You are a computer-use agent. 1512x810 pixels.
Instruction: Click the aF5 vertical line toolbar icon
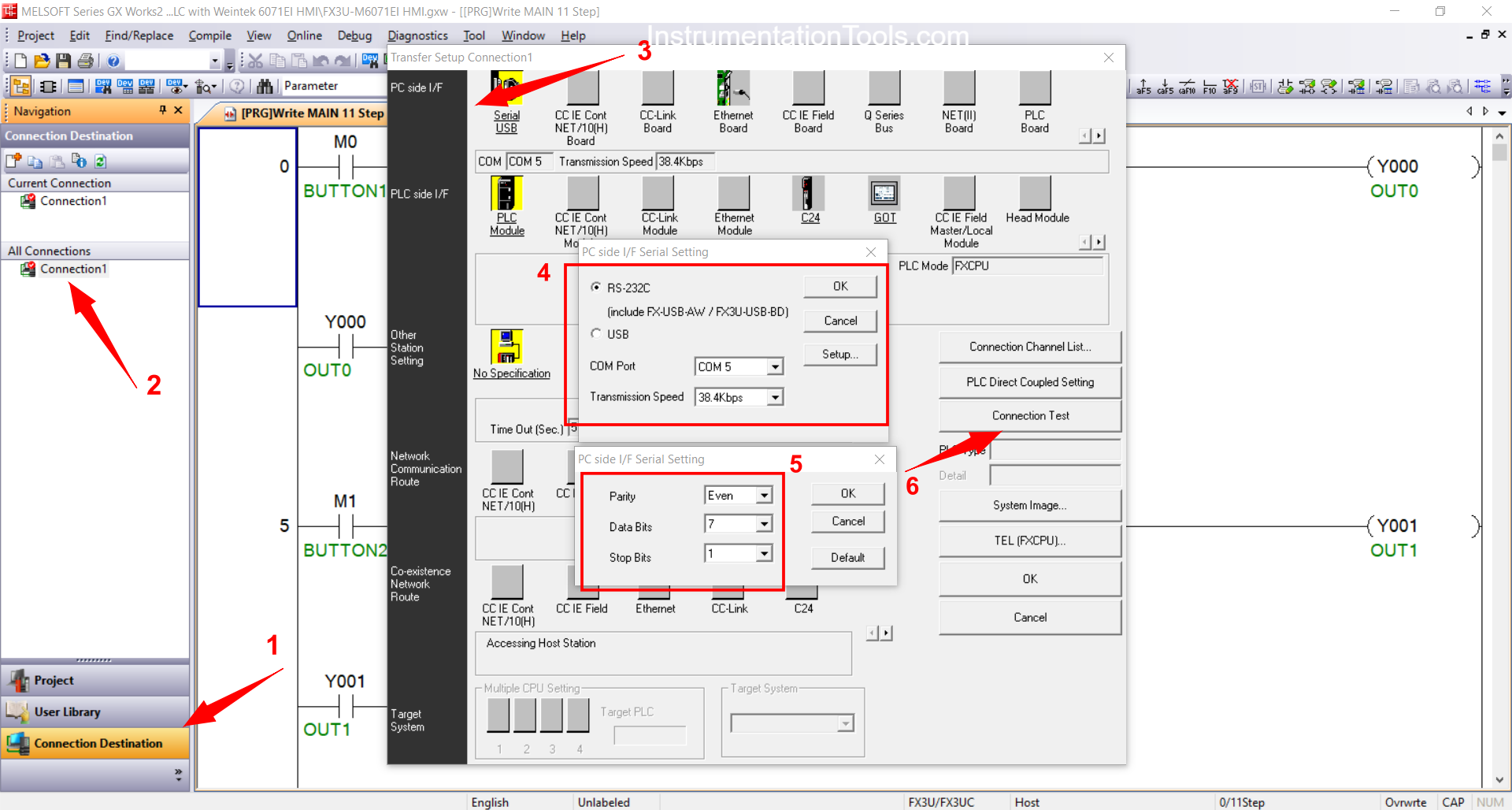coord(1143,86)
